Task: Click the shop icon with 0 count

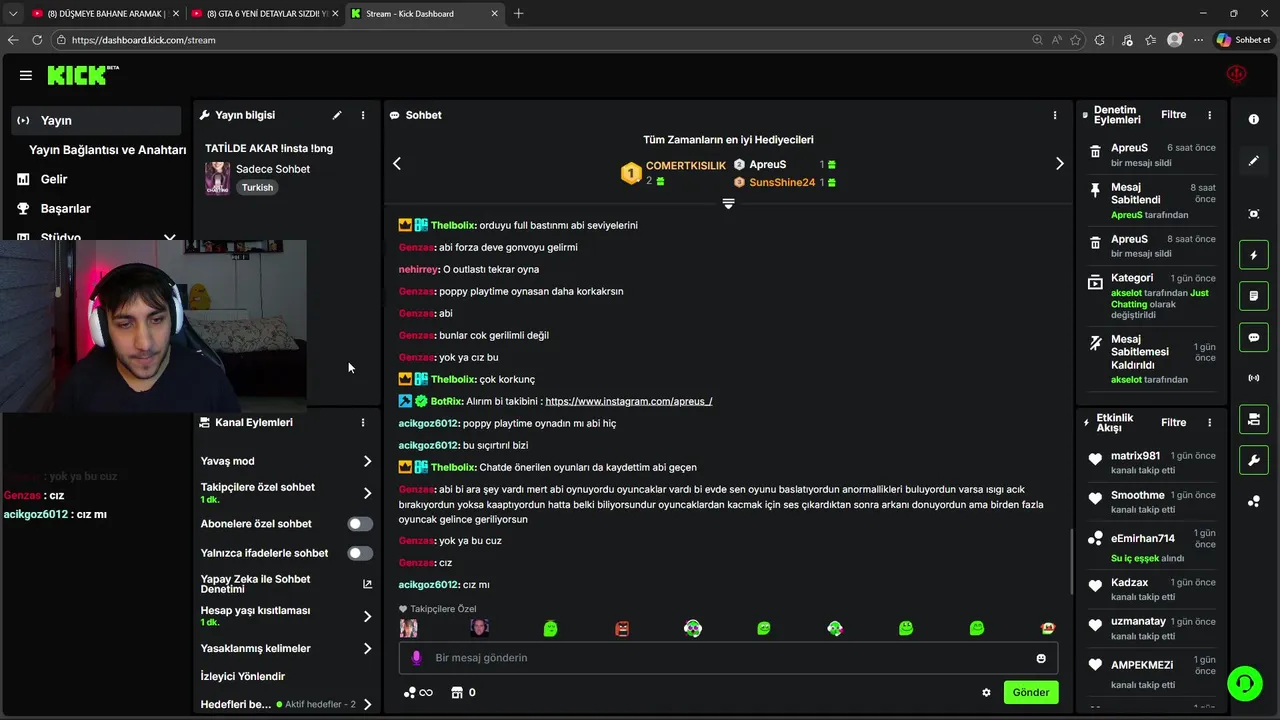Action: (x=463, y=692)
